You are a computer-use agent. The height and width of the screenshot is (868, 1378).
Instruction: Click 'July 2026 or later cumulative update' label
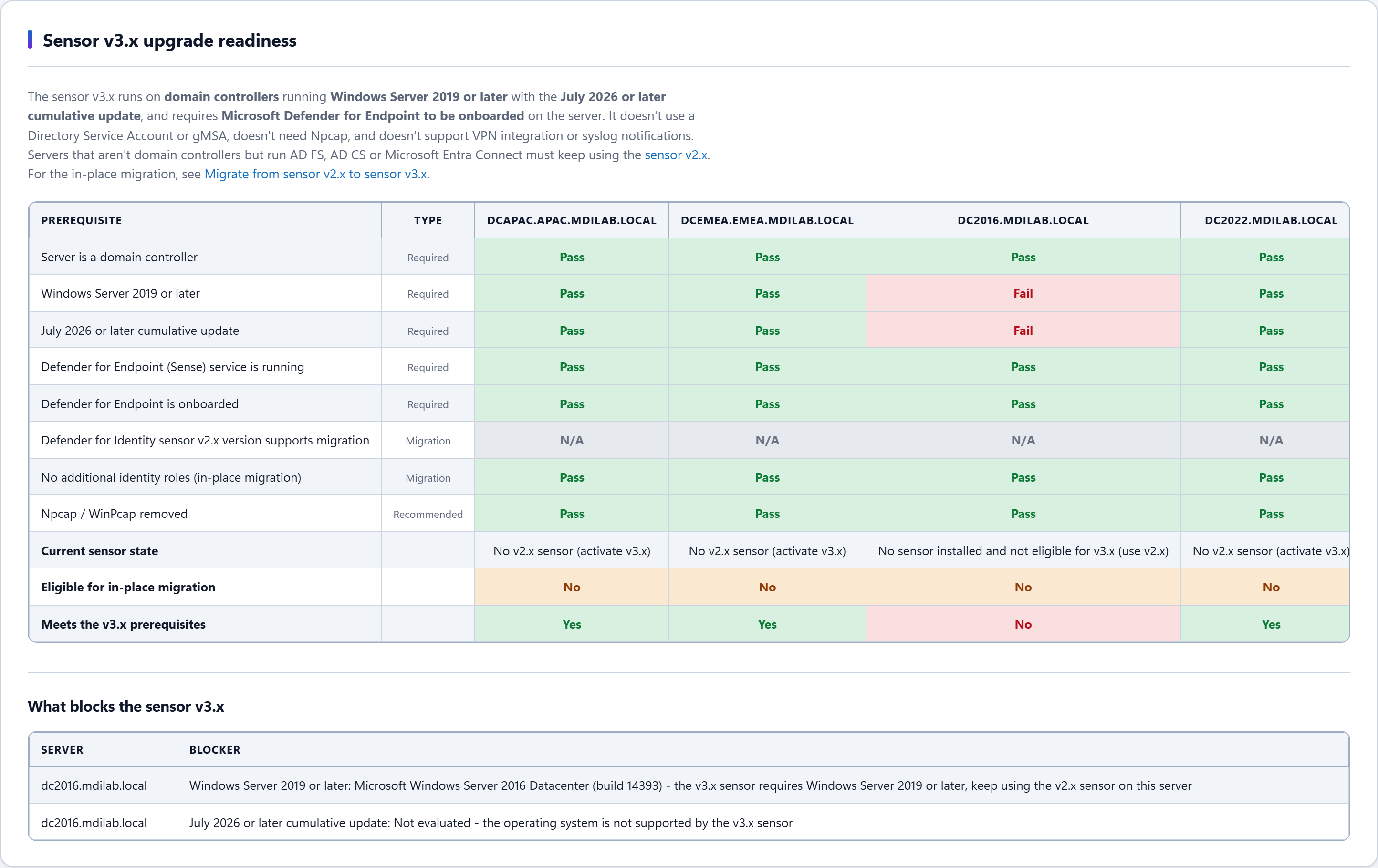tap(140, 331)
